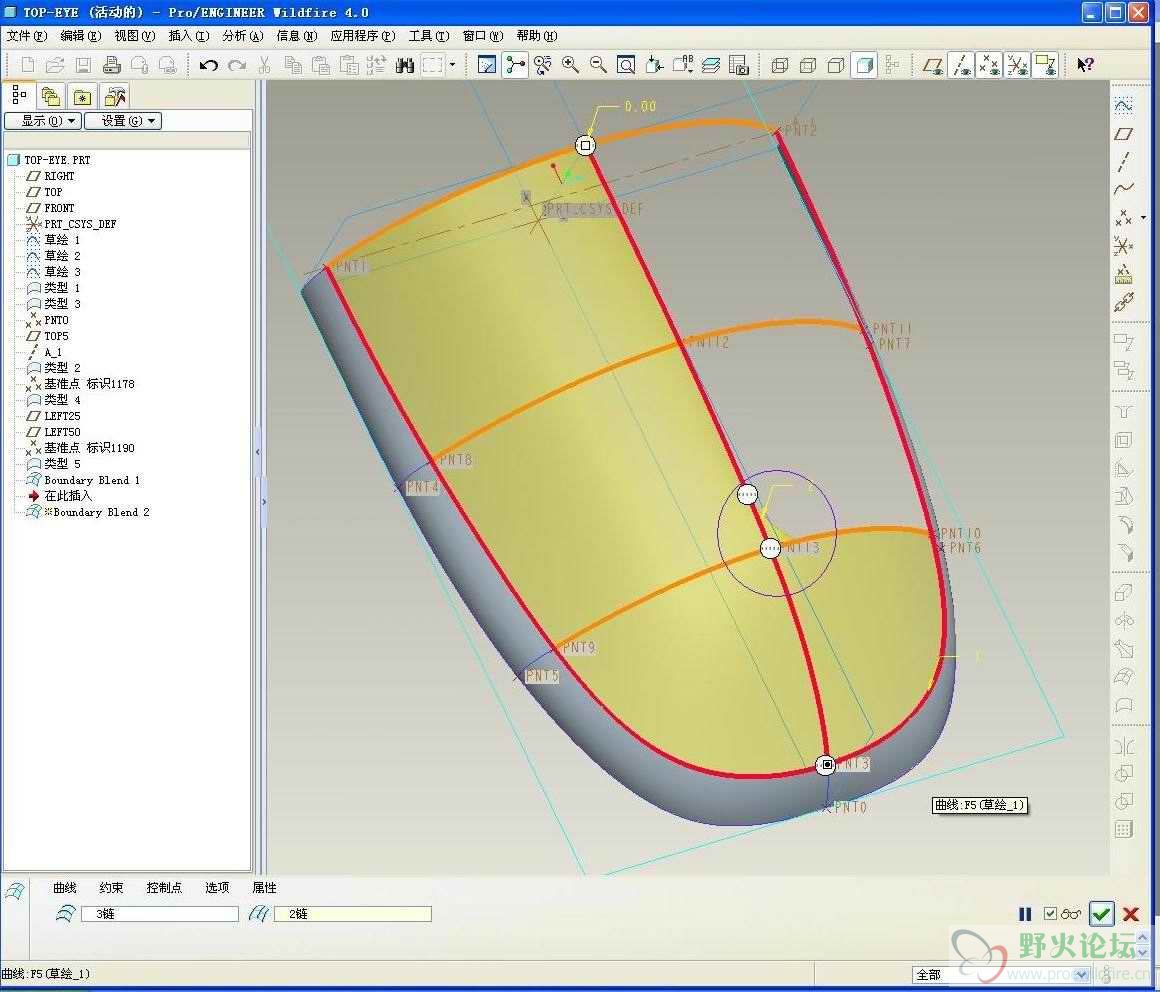Click the second direction collector showing 2链
This screenshot has height=992, width=1160.
tap(353, 914)
